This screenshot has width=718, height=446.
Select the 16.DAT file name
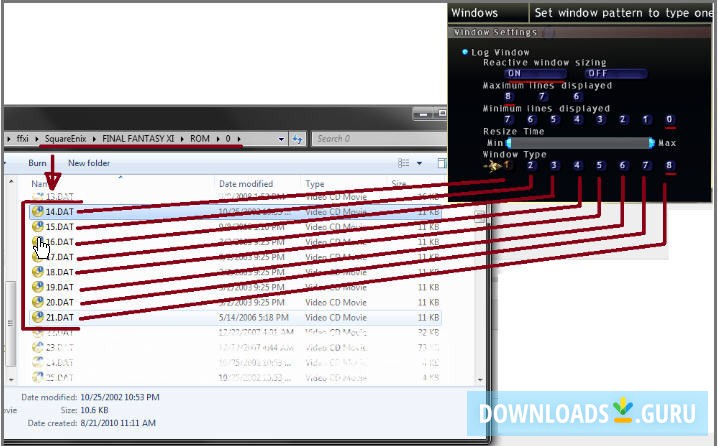click(x=60, y=242)
